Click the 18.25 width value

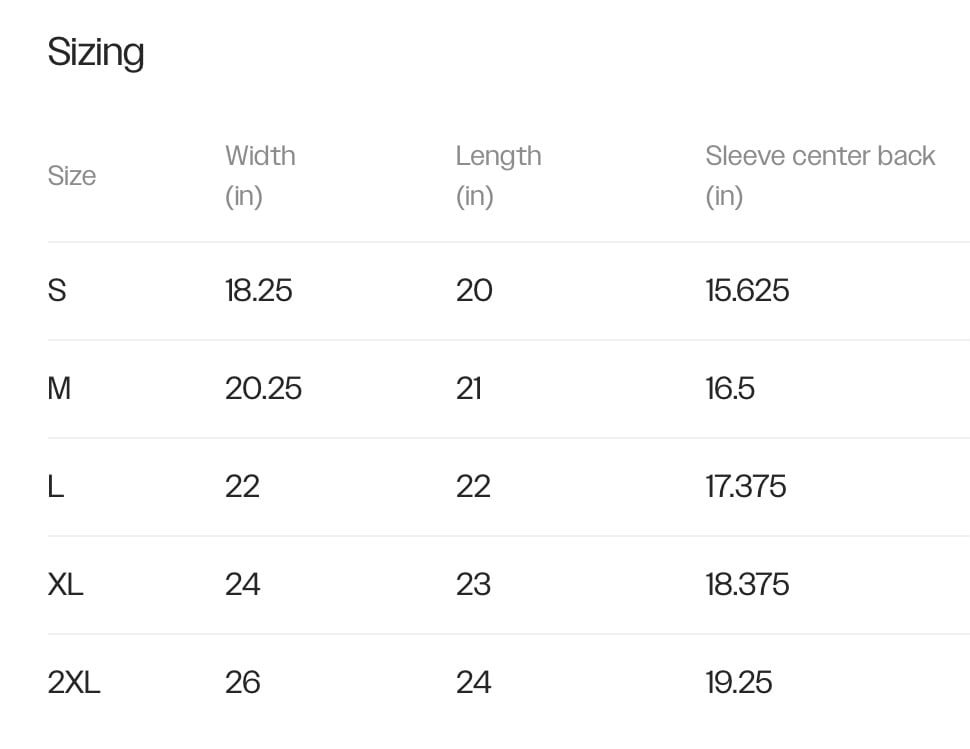pos(258,290)
